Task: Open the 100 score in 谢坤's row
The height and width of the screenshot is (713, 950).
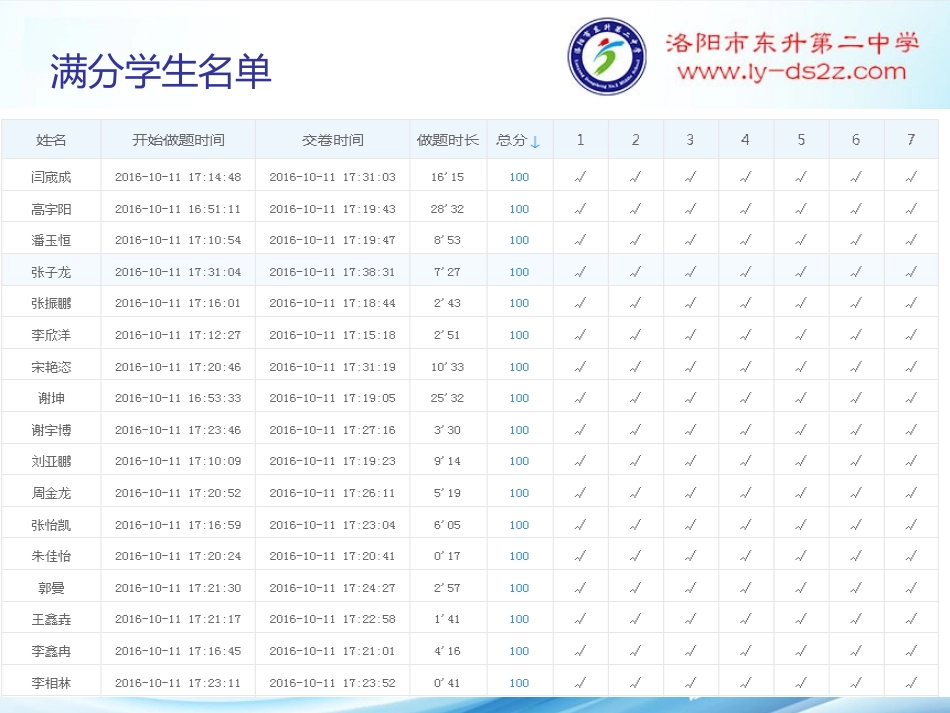Action: click(x=519, y=398)
